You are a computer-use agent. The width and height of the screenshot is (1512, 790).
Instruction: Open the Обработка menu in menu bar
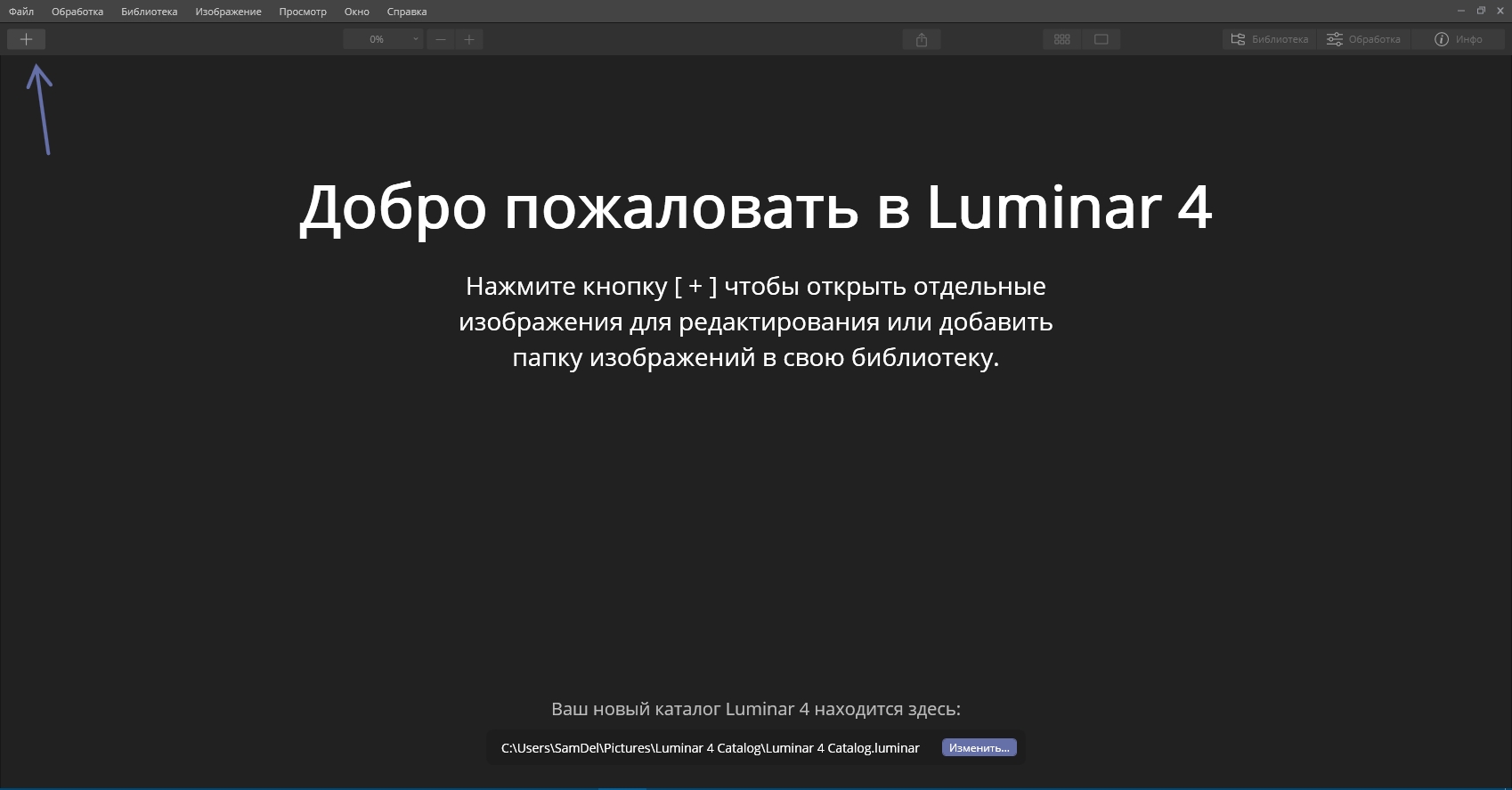77,12
